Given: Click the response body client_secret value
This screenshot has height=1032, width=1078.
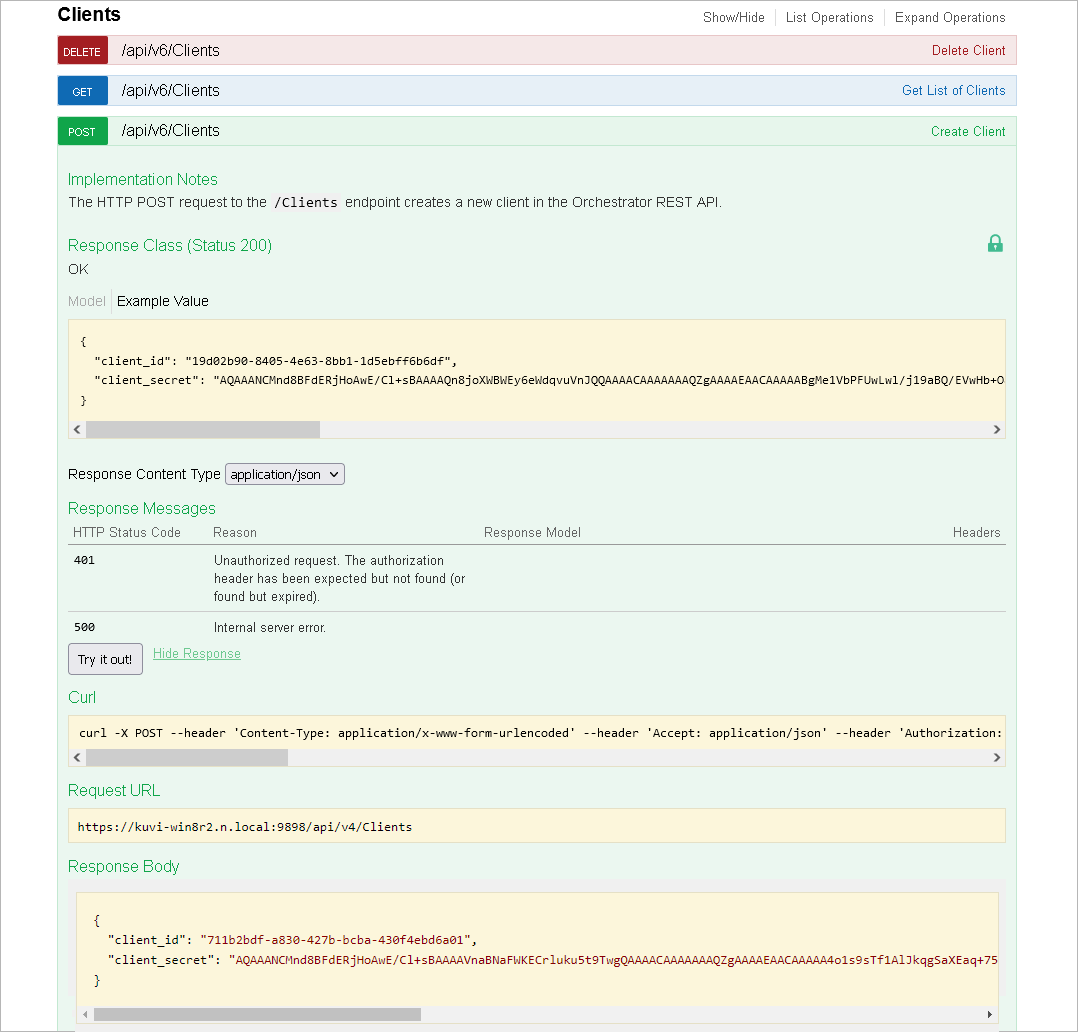Looking at the screenshot, I should [x=613, y=960].
